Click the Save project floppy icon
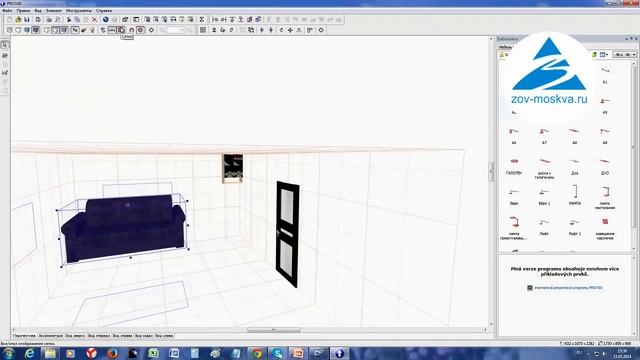The image size is (640, 360). [x=27, y=19]
